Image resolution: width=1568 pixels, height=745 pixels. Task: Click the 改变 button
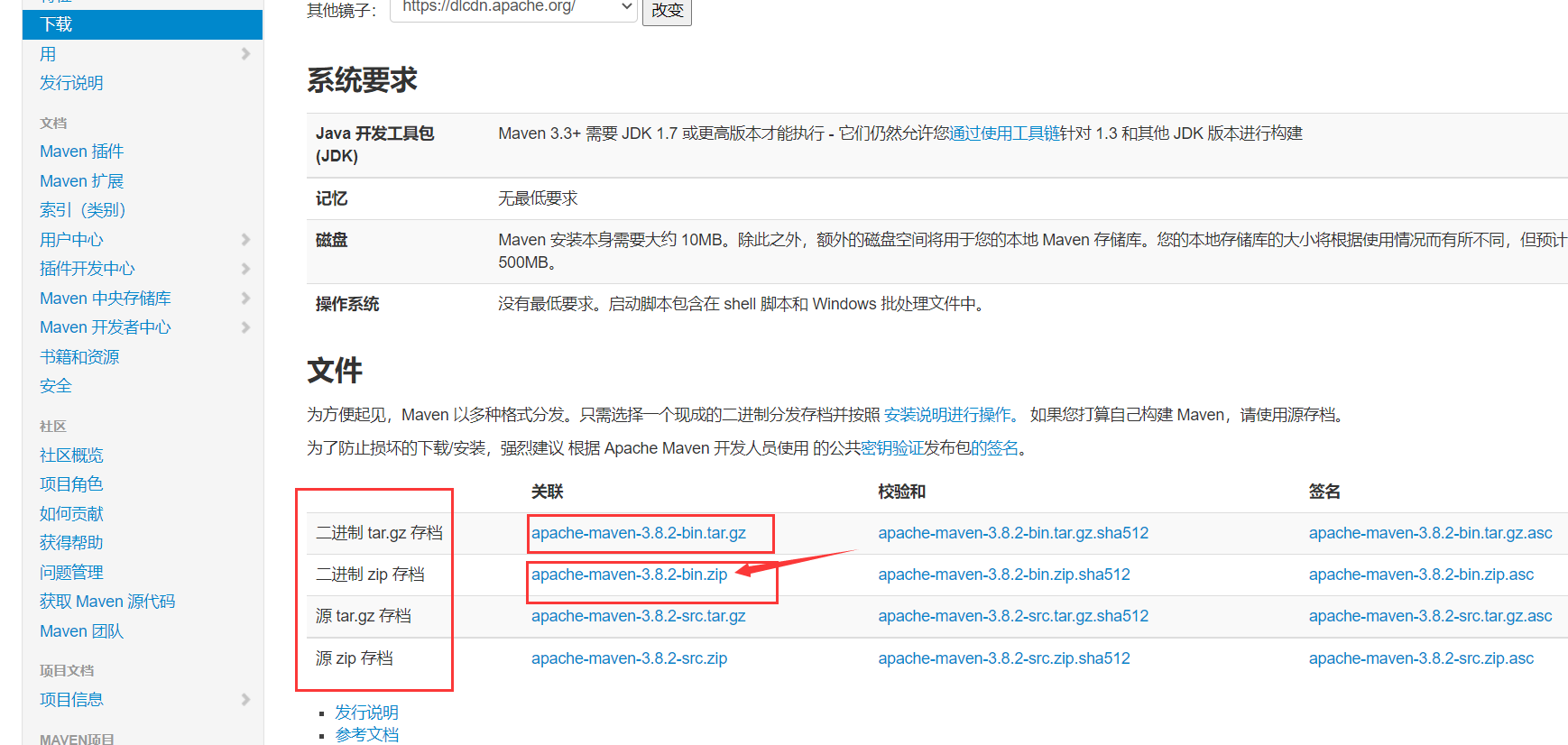click(x=667, y=10)
